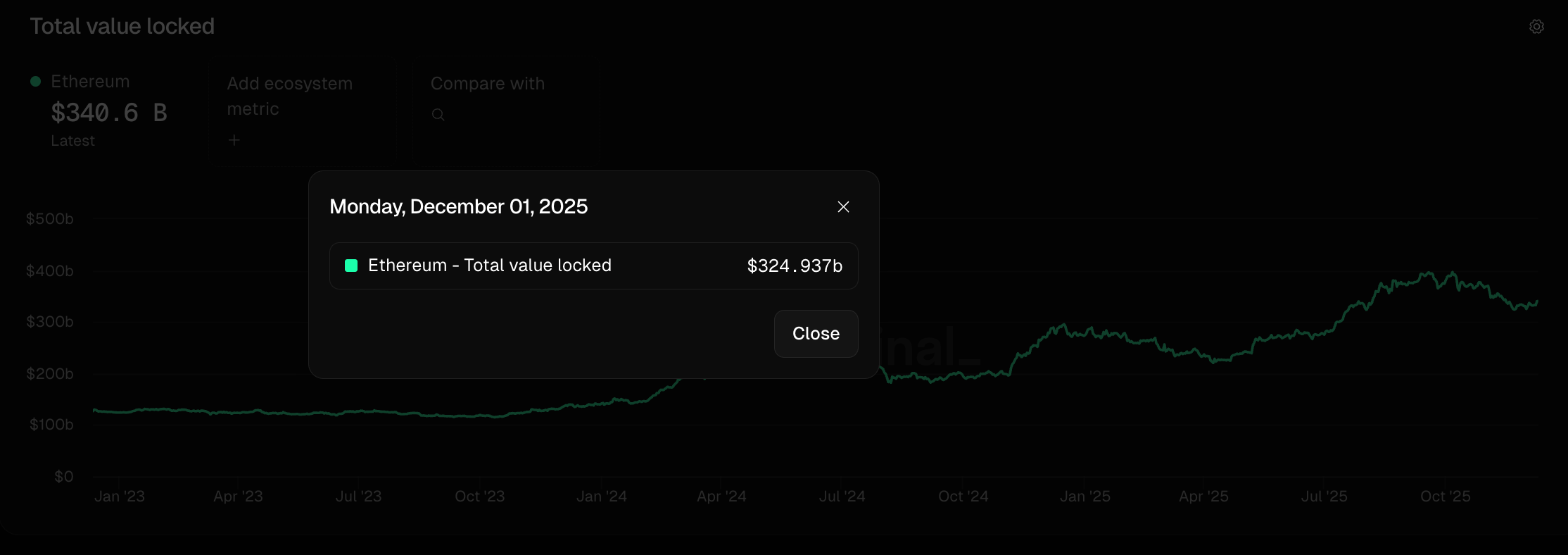Click the search icon under Compare with
Screen dimensions: 1568x555
pos(438,115)
